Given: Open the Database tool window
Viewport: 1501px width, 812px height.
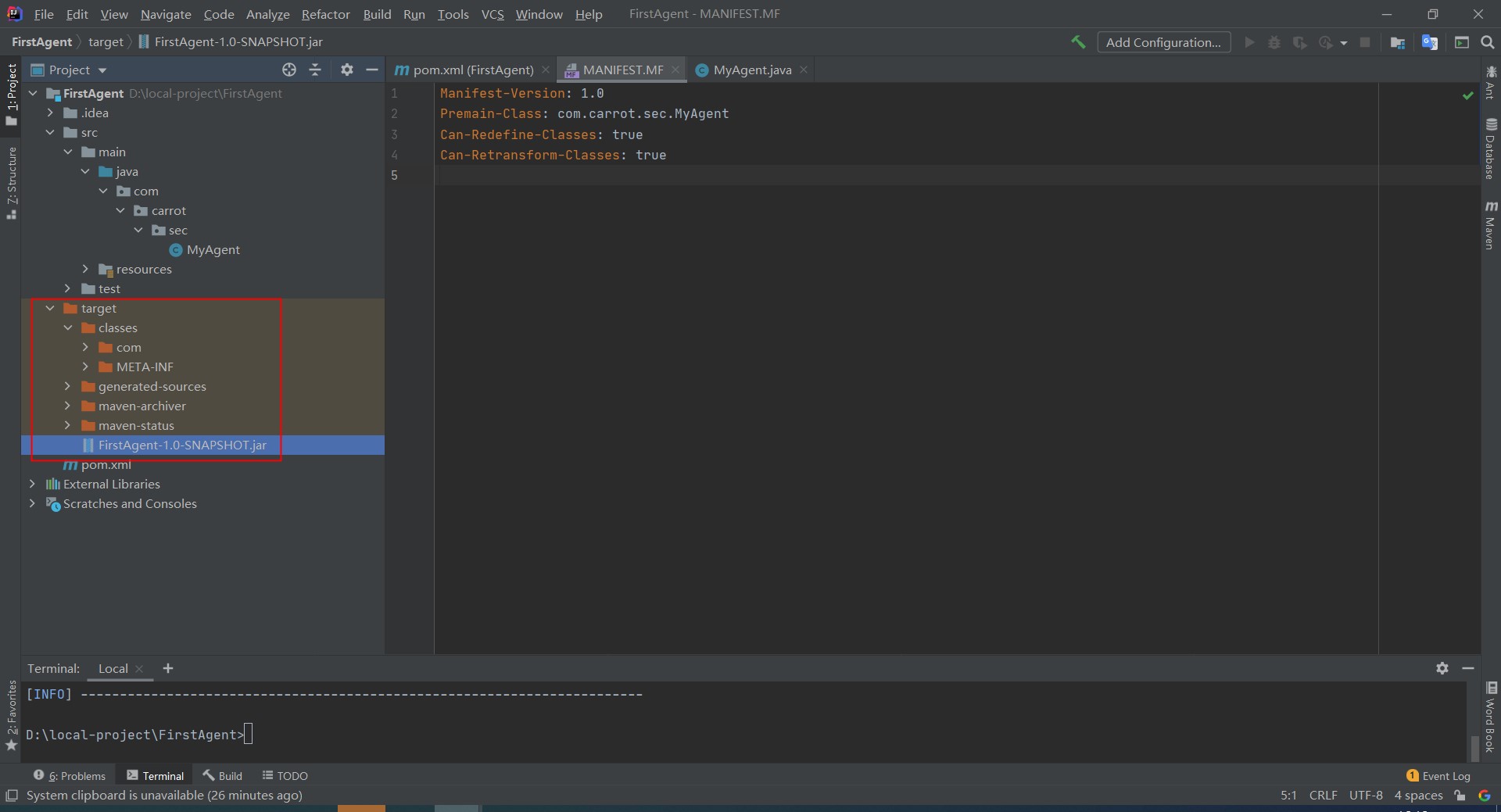Looking at the screenshot, I should point(1491,148).
